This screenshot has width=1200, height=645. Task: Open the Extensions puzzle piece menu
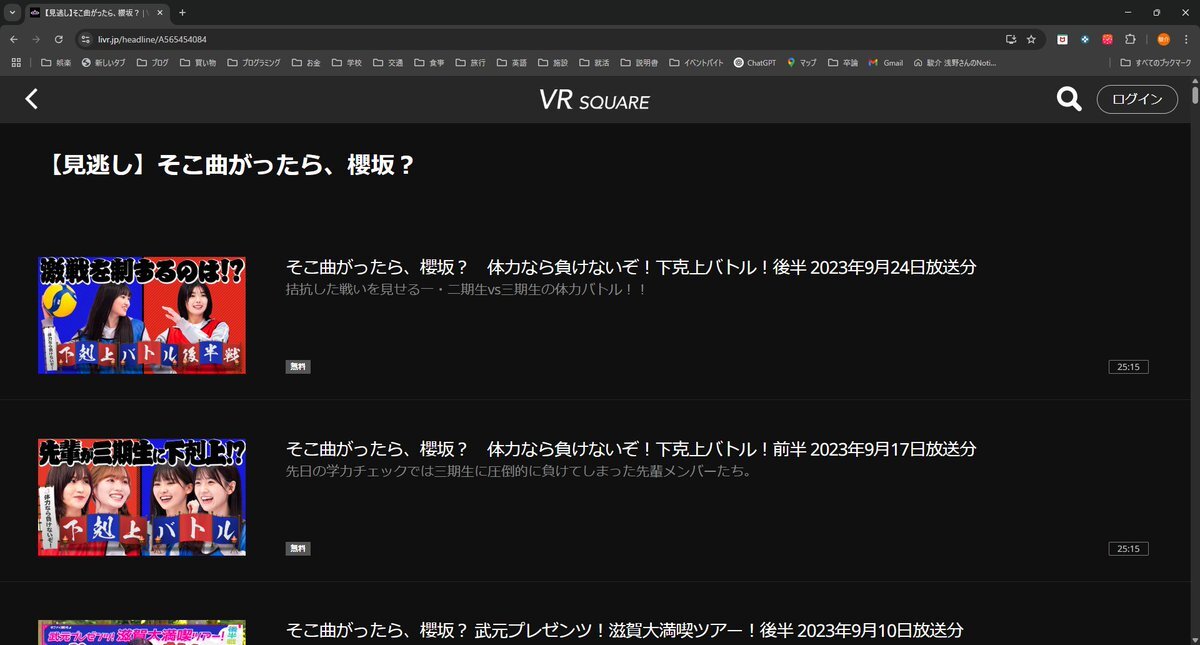pos(1130,39)
